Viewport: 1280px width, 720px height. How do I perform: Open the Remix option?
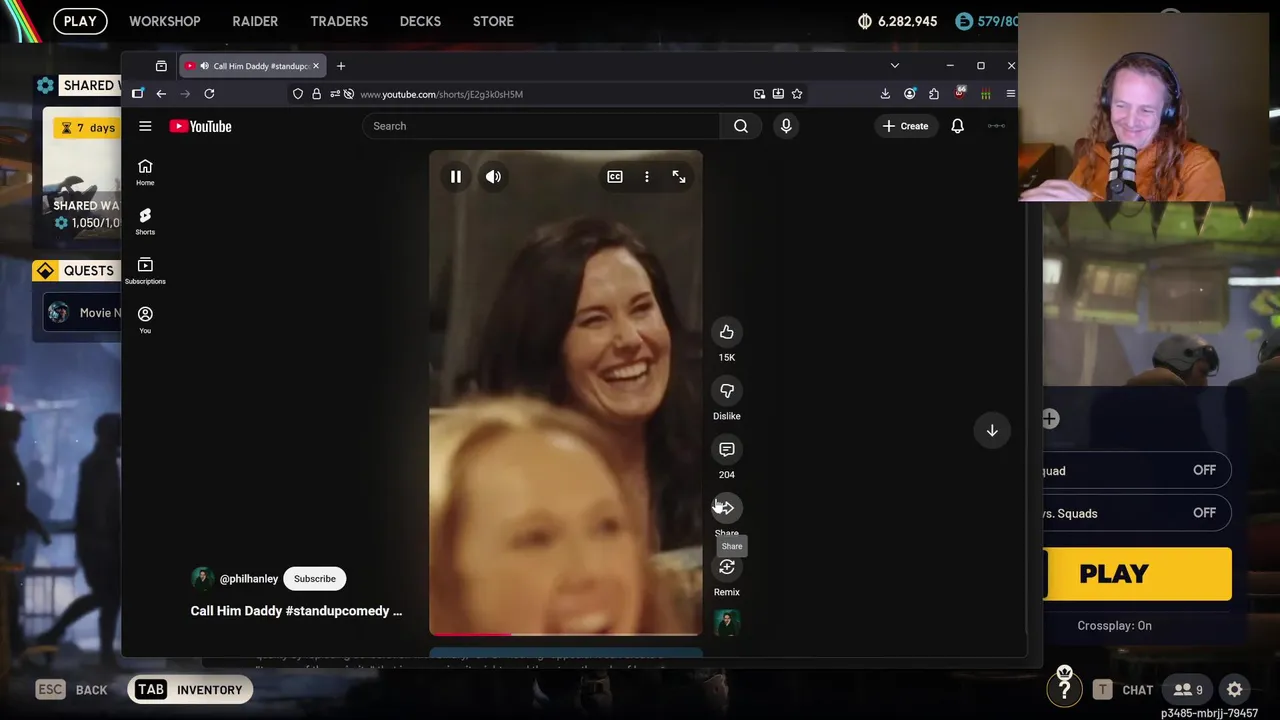coord(727,567)
